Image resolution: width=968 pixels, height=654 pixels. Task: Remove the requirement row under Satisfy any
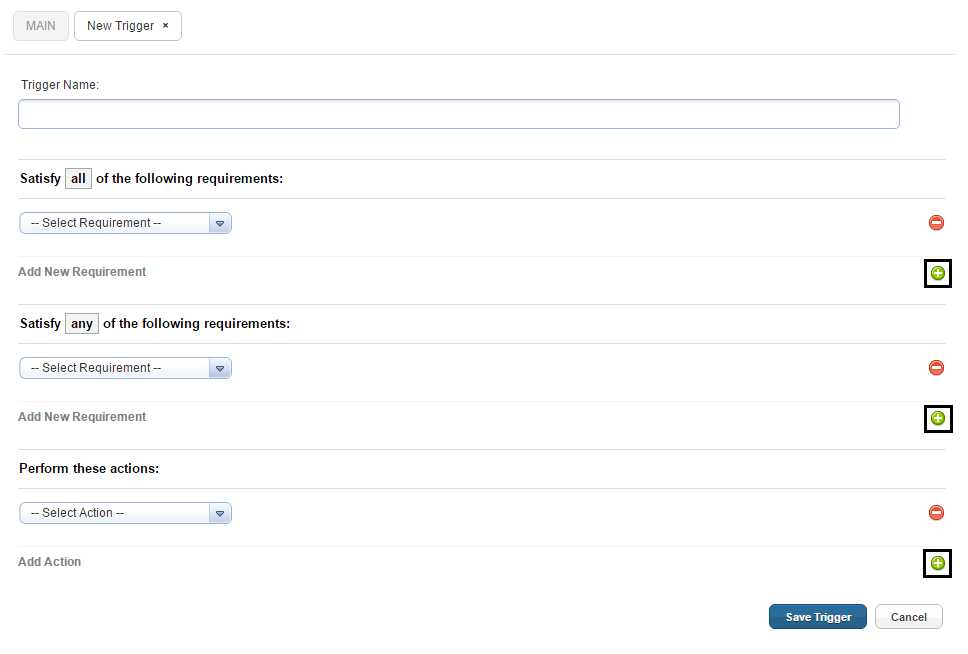[936, 367]
